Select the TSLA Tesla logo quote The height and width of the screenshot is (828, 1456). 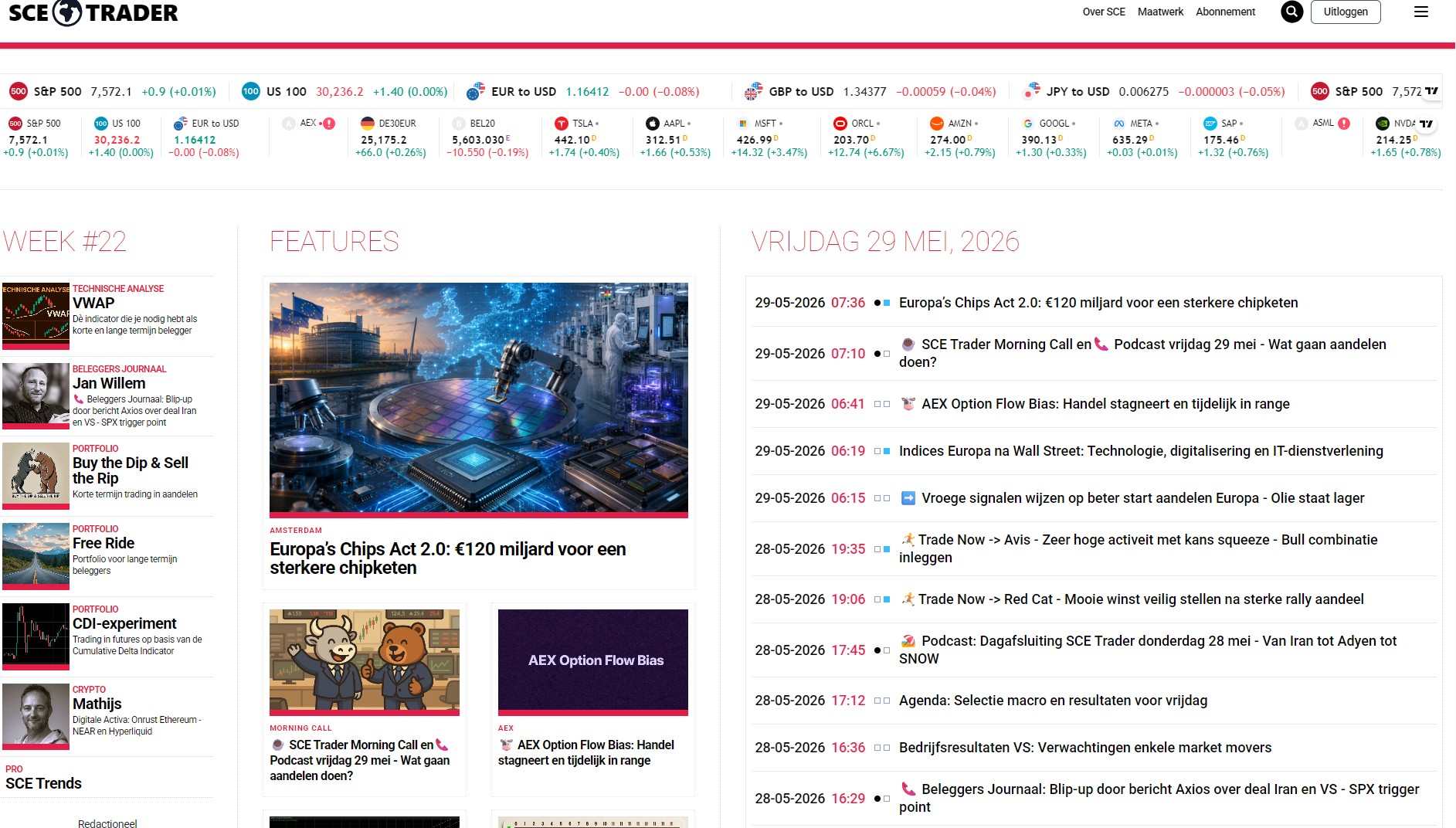562,124
